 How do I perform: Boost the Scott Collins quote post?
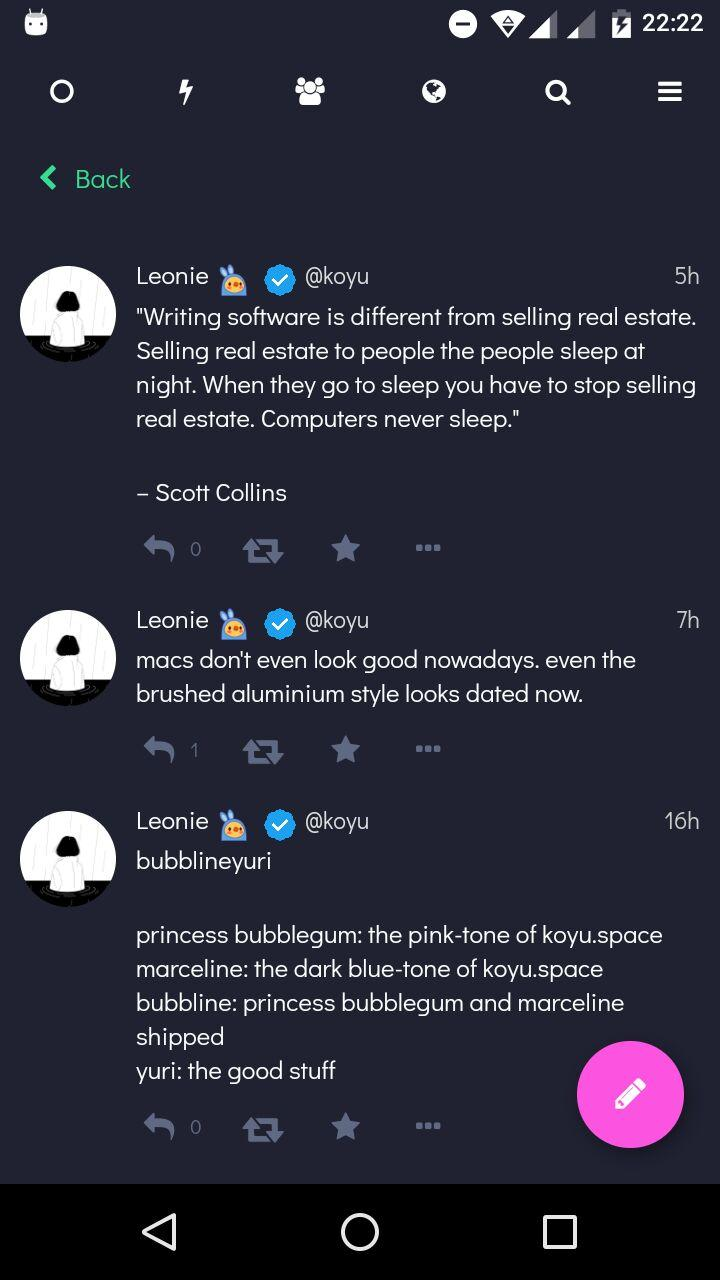click(263, 549)
